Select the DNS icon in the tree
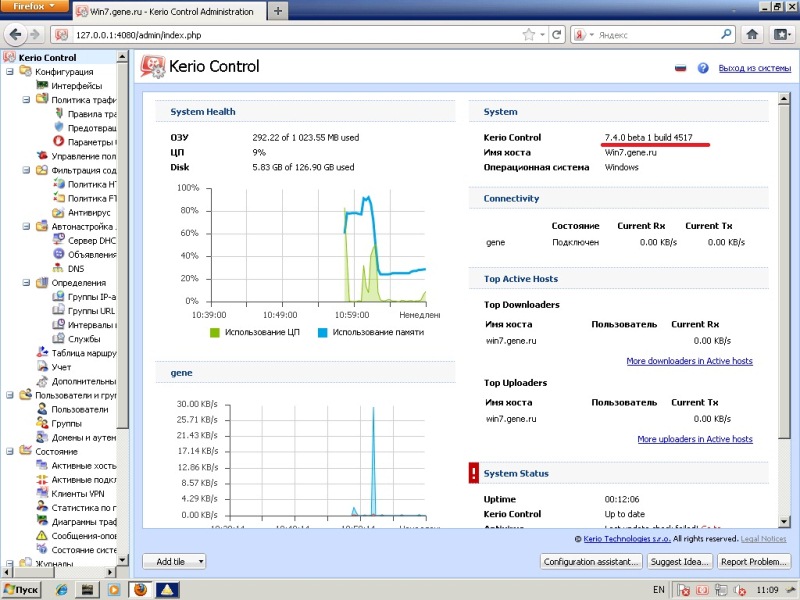 [59, 268]
